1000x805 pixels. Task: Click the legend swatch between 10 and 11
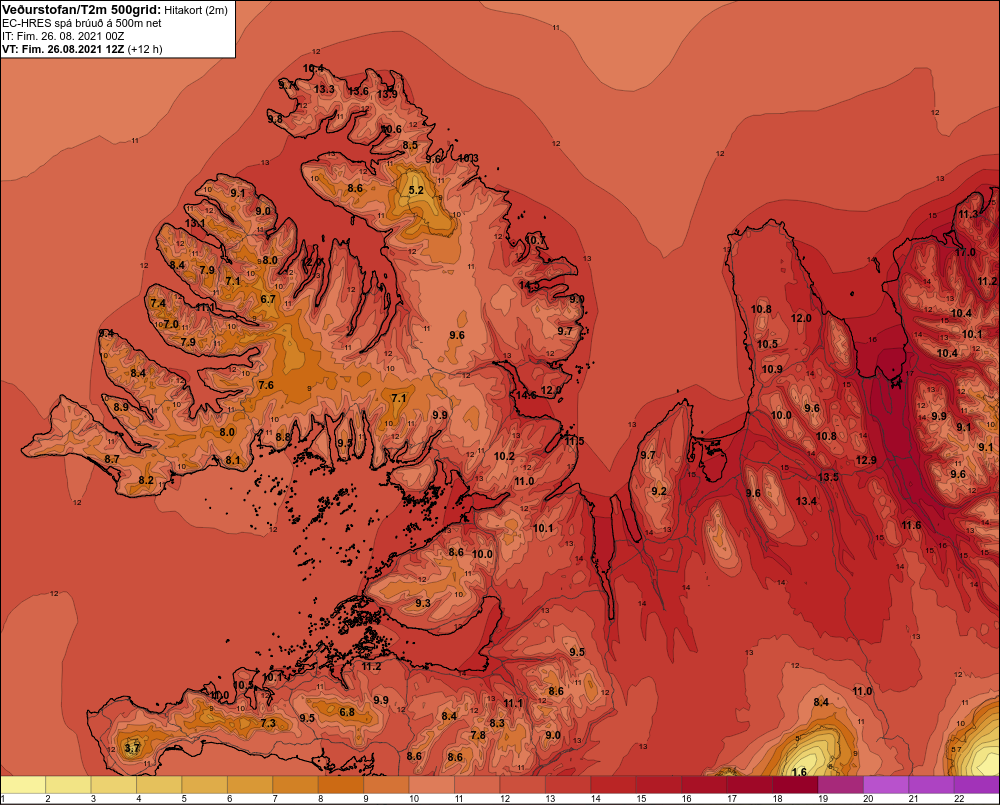coord(432,785)
